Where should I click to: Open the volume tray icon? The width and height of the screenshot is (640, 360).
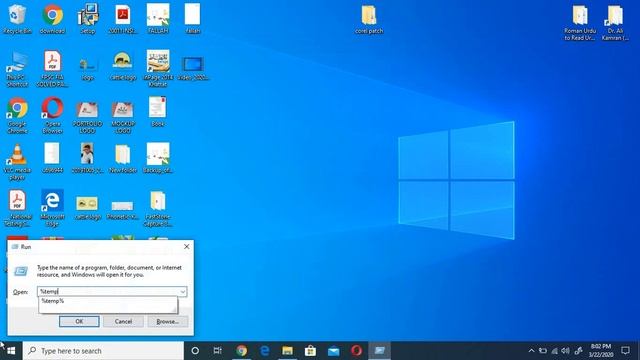pyautogui.click(x=565, y=351)
